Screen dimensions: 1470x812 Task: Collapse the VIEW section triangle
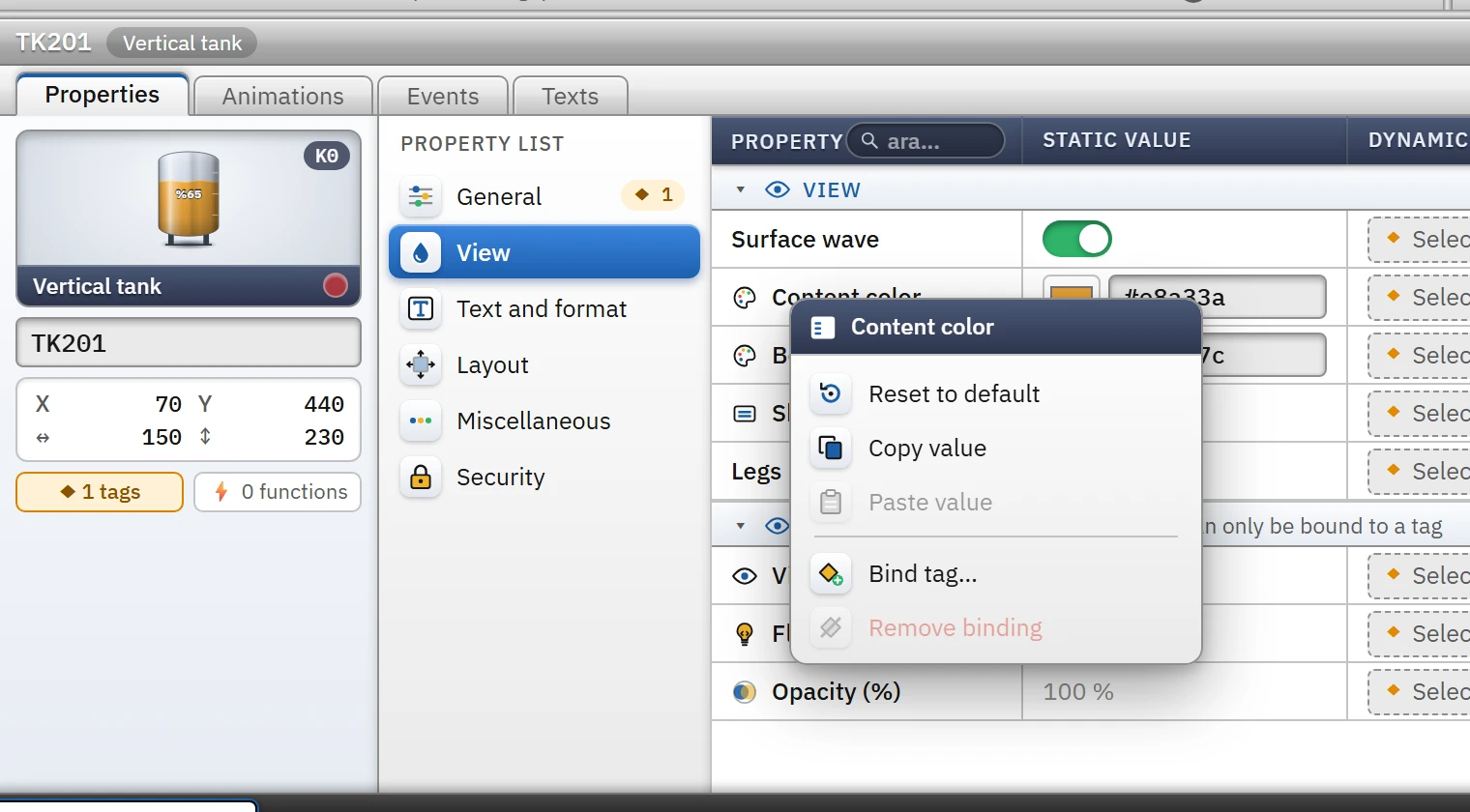[x=741, y=189]
